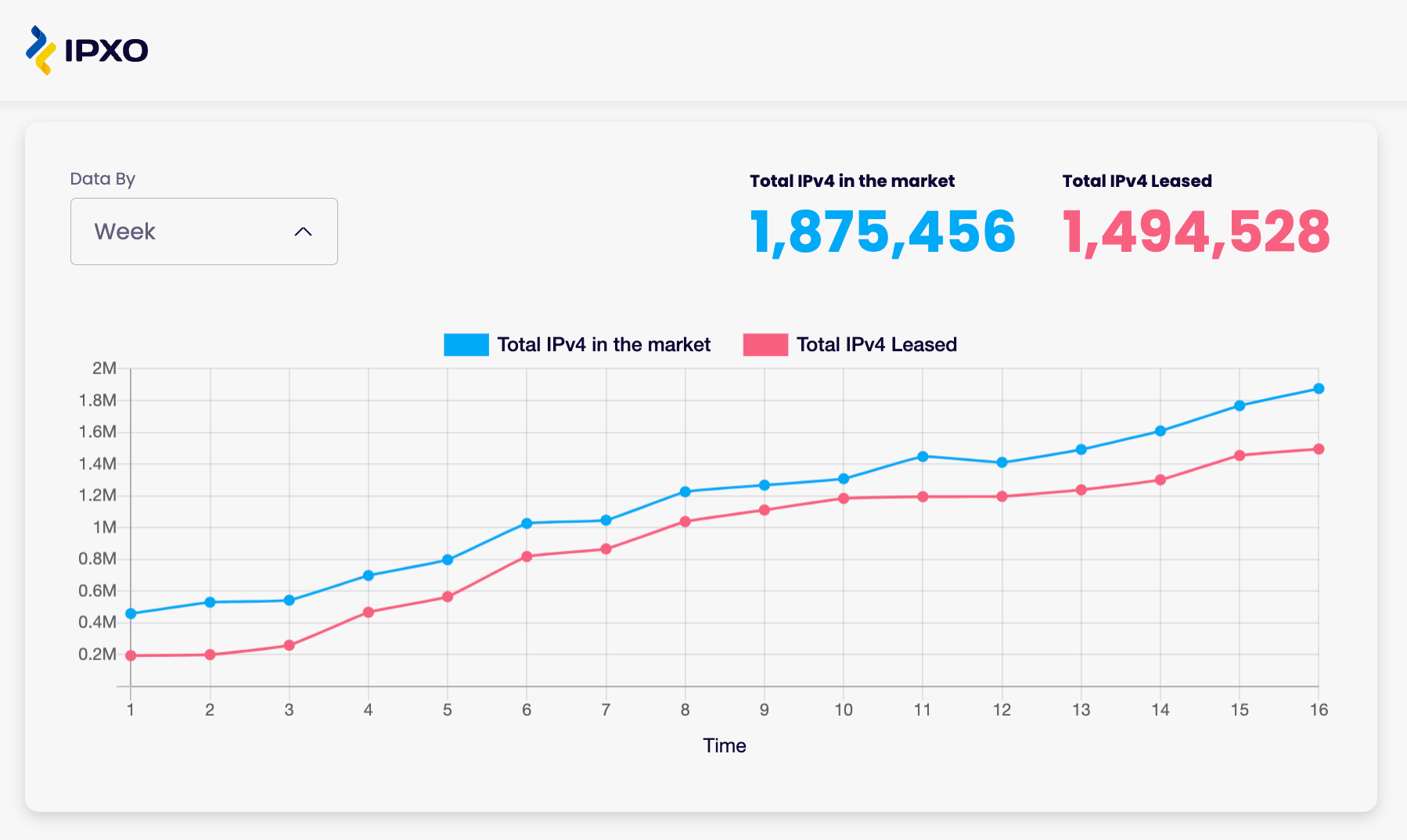This screenshot has height=840, width=1407.
Task: Click the 1,494,528 leased total figure
Action: 1196,232
